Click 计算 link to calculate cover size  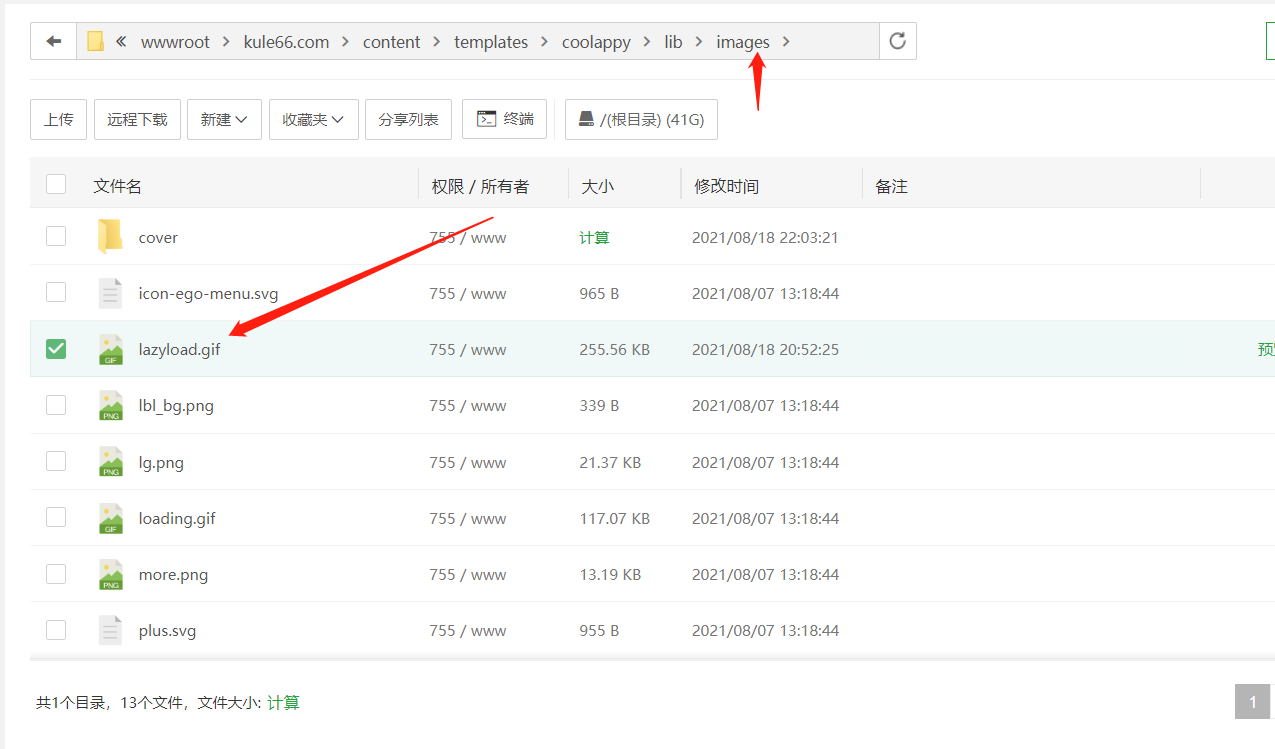(x=594, y=238)
